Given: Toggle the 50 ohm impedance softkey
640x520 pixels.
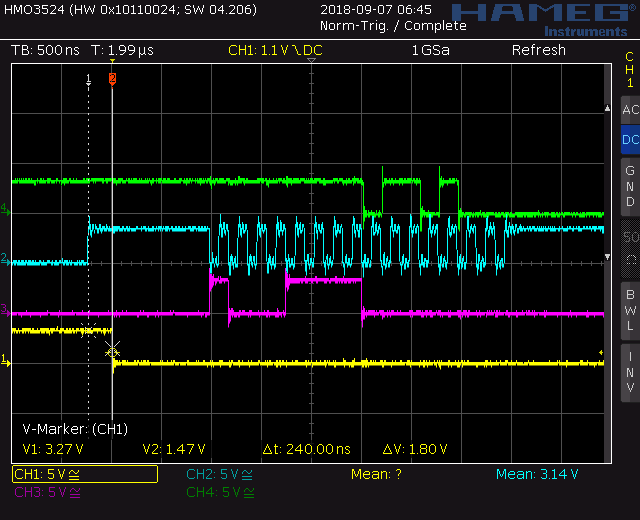Looking at the screenshot, I should click(x=630, y=249).
